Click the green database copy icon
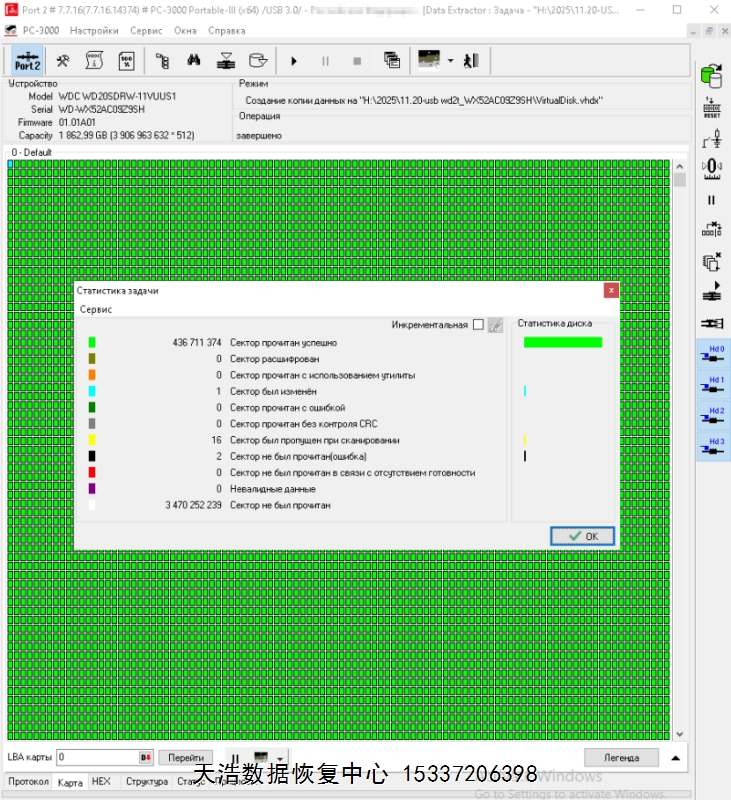Screen dimensions: 731x800 tap(712, 75)
